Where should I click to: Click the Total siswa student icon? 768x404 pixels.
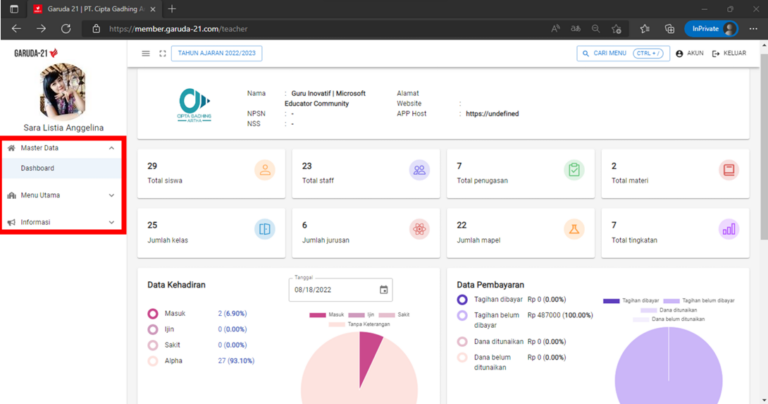pyautogui.click(x=264, y=170)
